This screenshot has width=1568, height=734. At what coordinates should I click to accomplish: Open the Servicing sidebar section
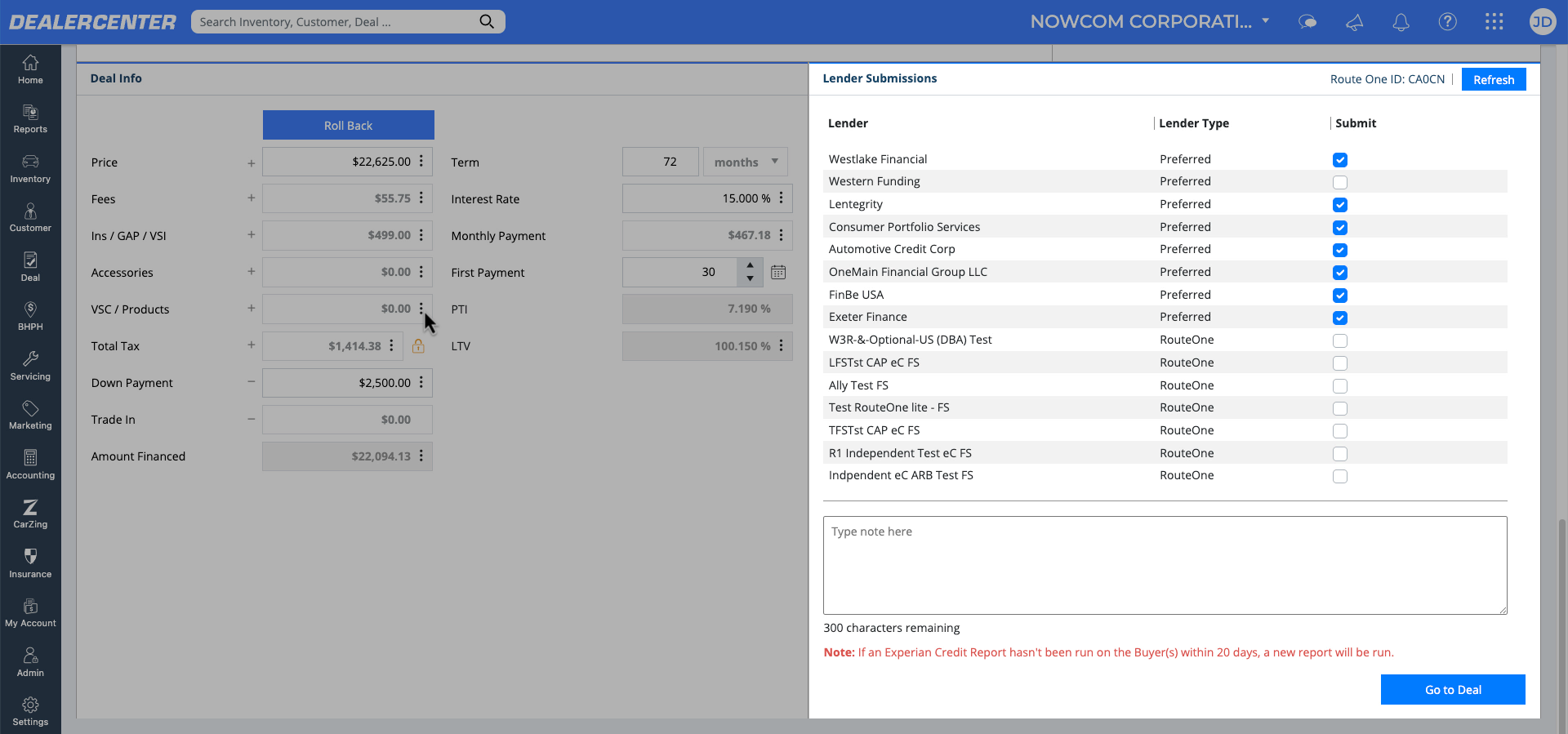coord(30,366)
